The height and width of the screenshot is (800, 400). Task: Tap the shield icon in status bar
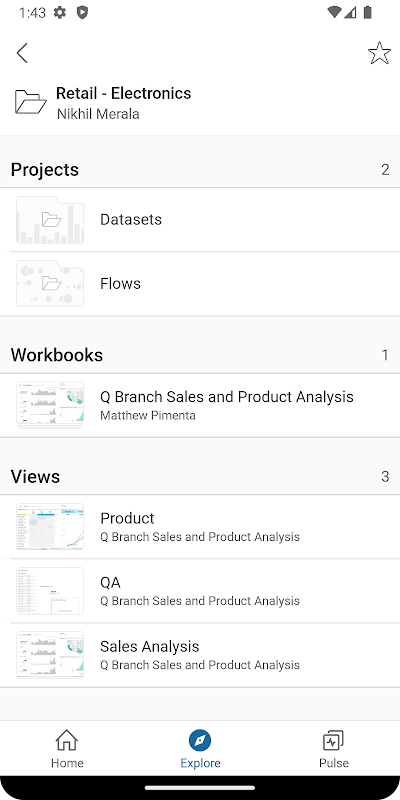pyautogui.click(x=82, y=13)
